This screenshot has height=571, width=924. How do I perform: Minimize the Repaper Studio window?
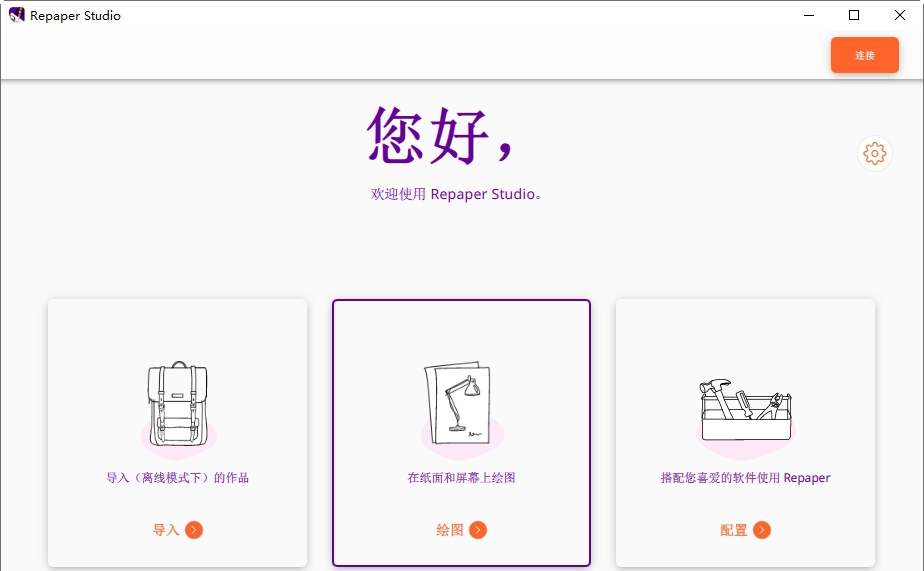pos(809,15)
